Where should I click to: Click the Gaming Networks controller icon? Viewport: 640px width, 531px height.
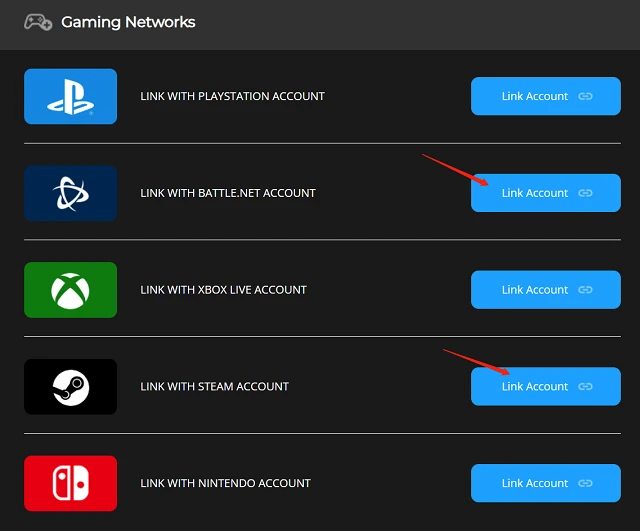38,22
